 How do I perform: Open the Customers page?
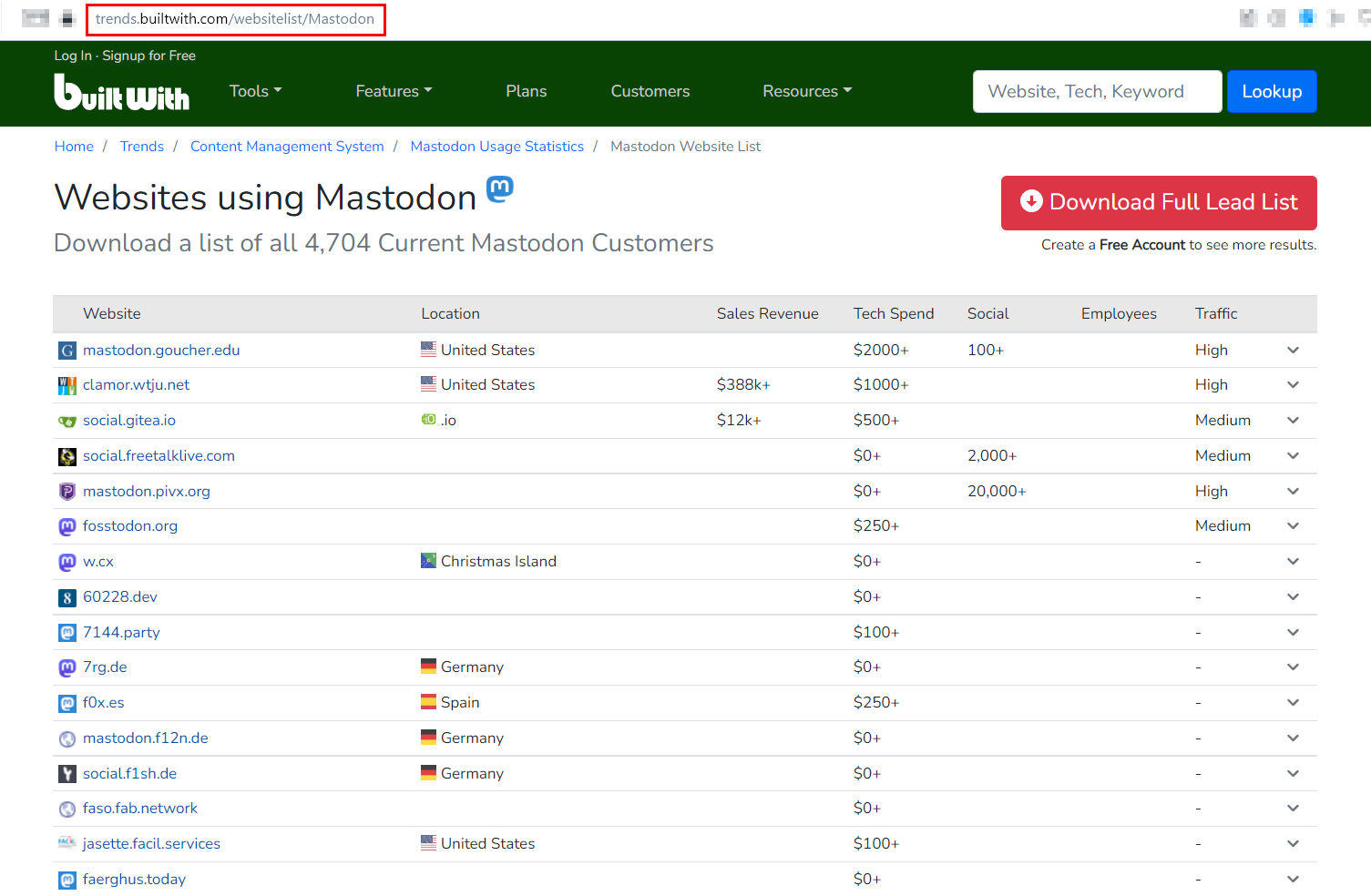(x=650, y=91)
